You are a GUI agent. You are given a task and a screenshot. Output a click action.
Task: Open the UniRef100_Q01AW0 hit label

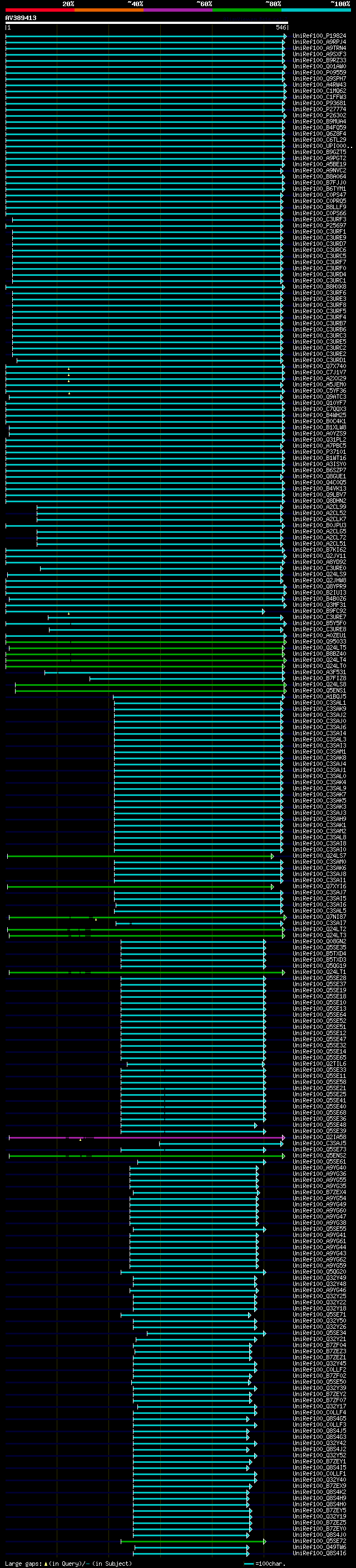(x=319, y=66)
